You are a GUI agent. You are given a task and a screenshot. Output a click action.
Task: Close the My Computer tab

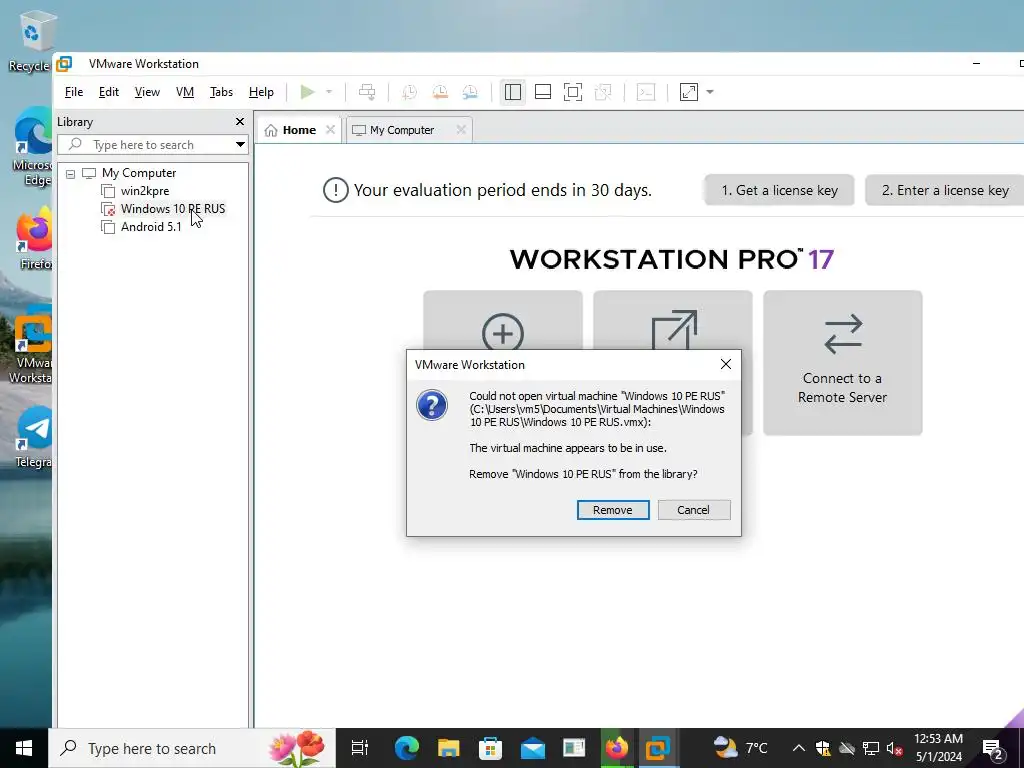461,129
